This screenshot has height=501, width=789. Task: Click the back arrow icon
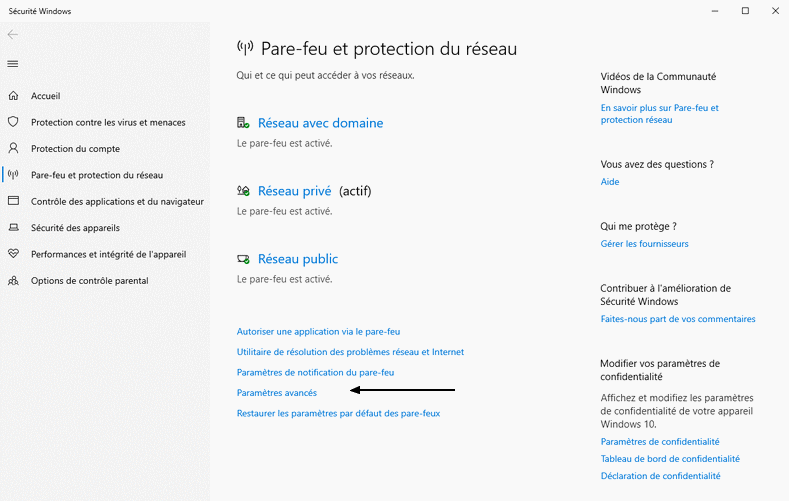pyautogui.click(x=13, y=34)
